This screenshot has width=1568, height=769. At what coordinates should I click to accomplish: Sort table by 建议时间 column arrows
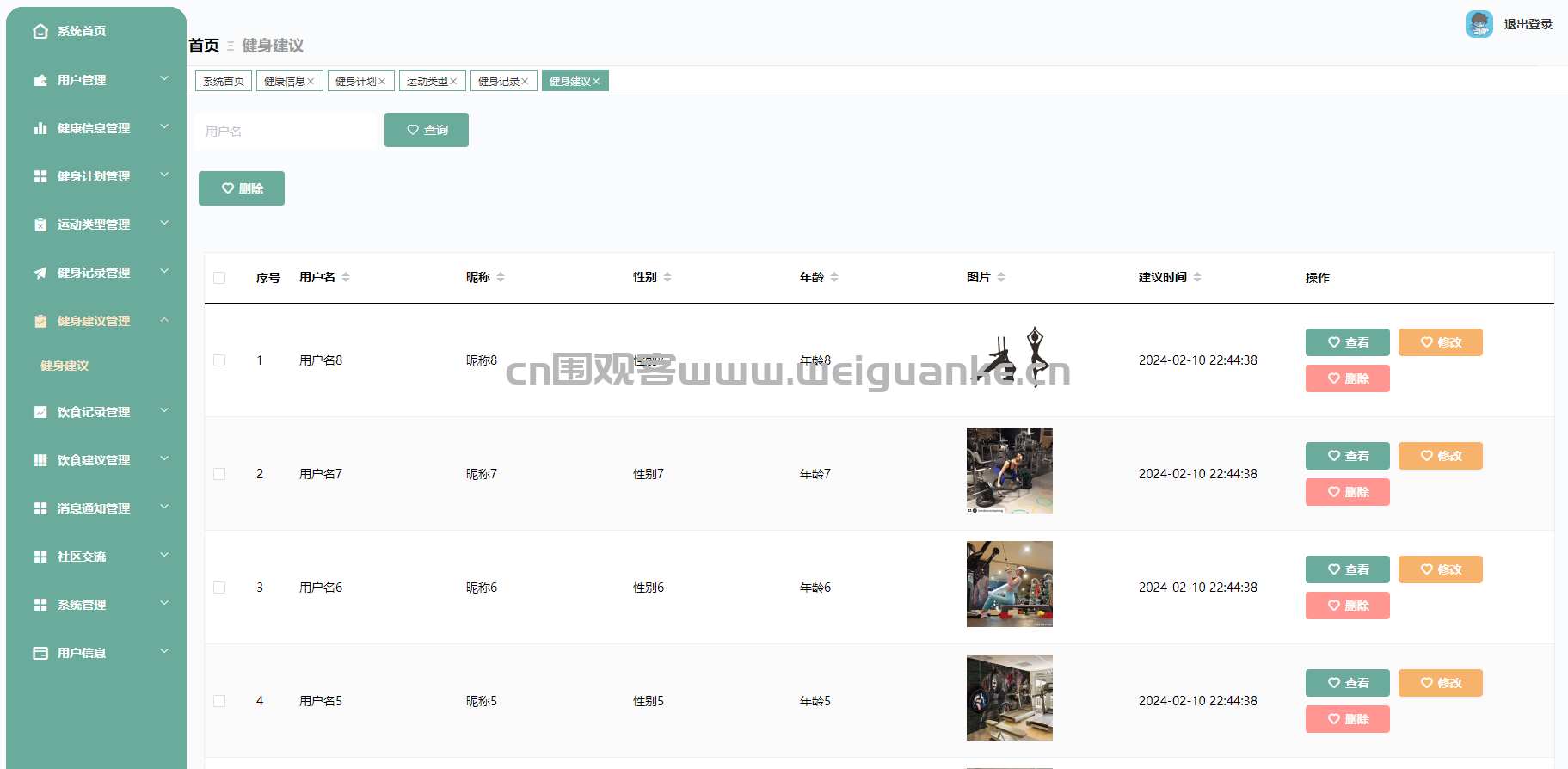(1197, 277)
